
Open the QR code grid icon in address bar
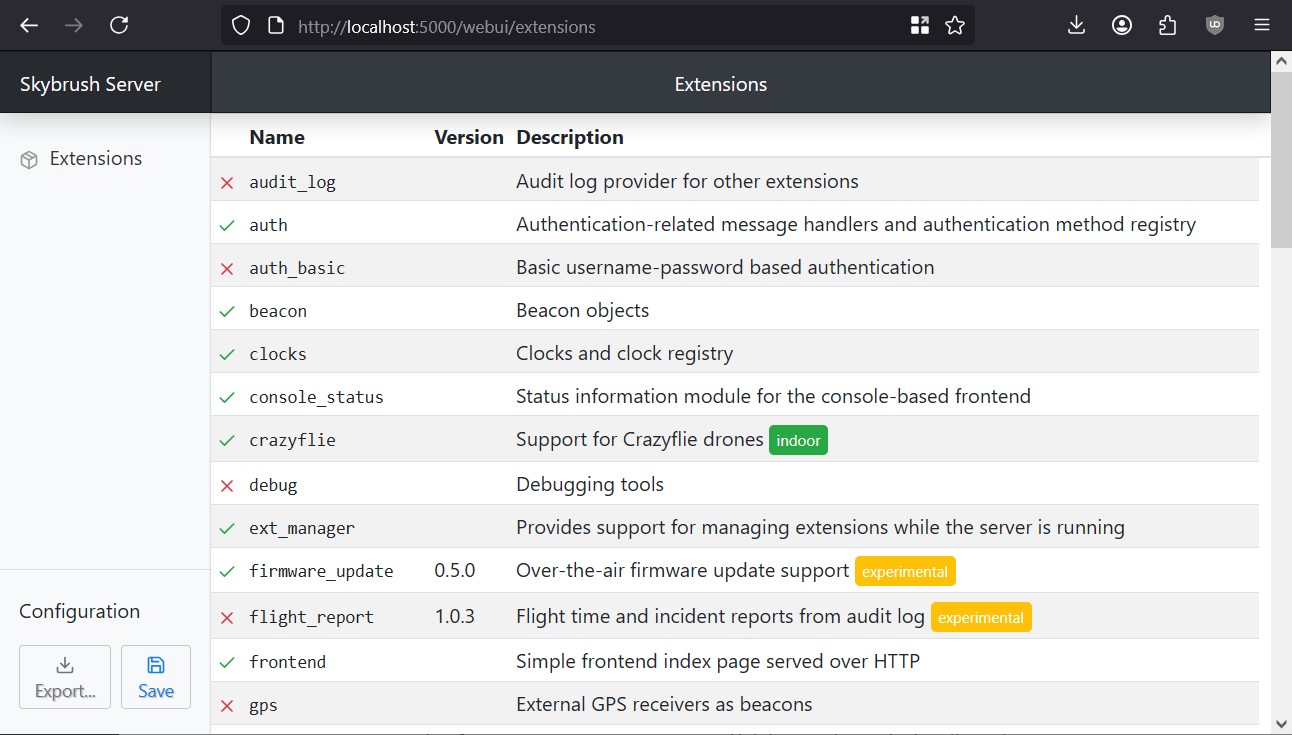click(920, 26)
